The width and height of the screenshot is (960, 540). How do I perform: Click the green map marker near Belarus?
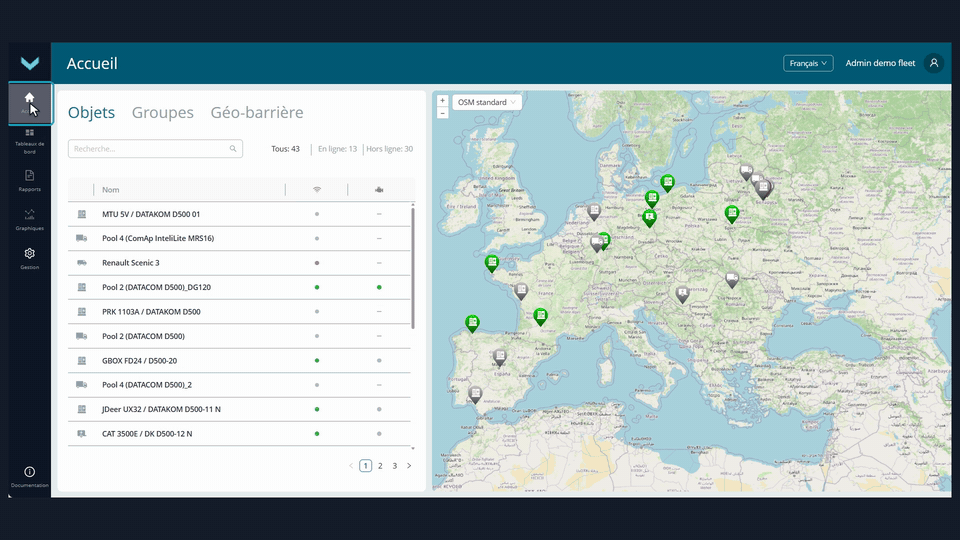click(x=732, y=214)
